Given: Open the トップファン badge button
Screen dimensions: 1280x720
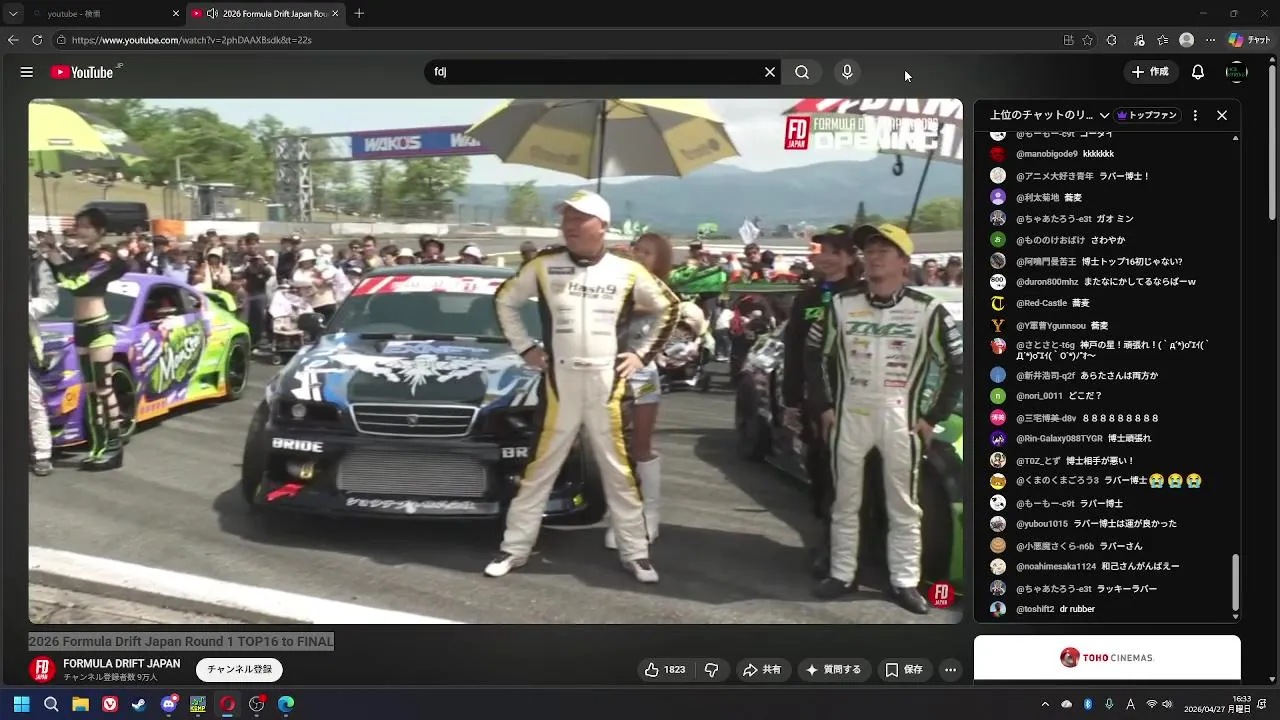Looking at the screenshot, I should coord(1147,115).
